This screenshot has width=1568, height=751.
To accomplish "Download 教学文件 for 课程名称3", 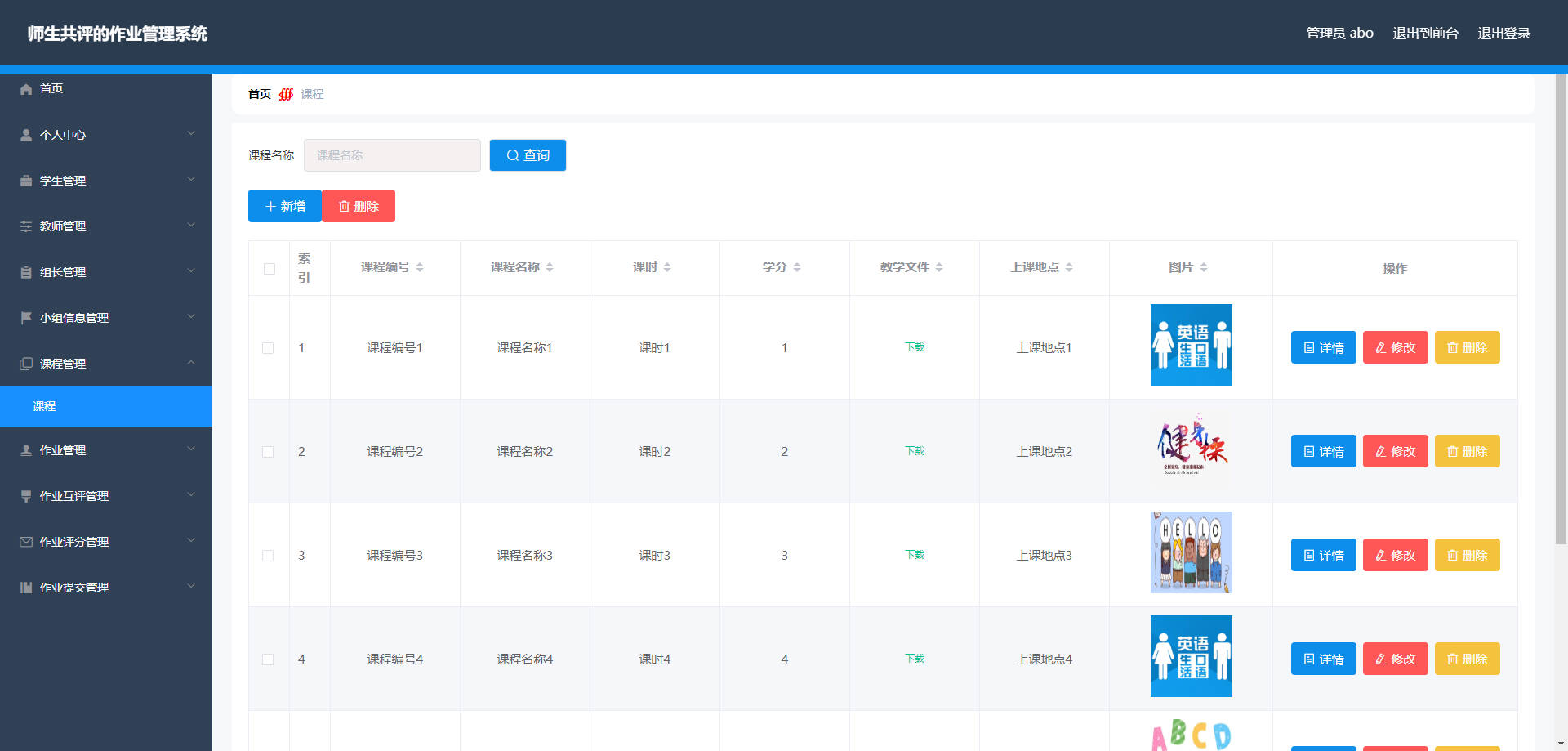I will (915, 555).
